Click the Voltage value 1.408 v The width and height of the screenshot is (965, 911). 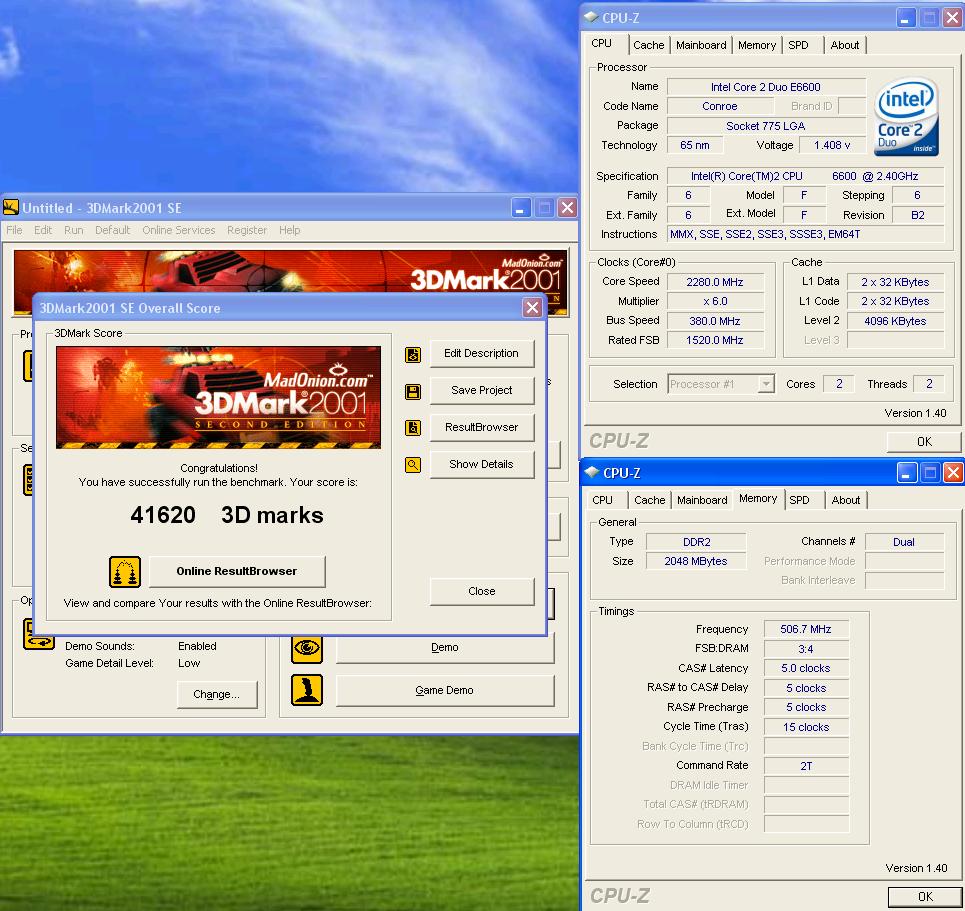[831, 145]
